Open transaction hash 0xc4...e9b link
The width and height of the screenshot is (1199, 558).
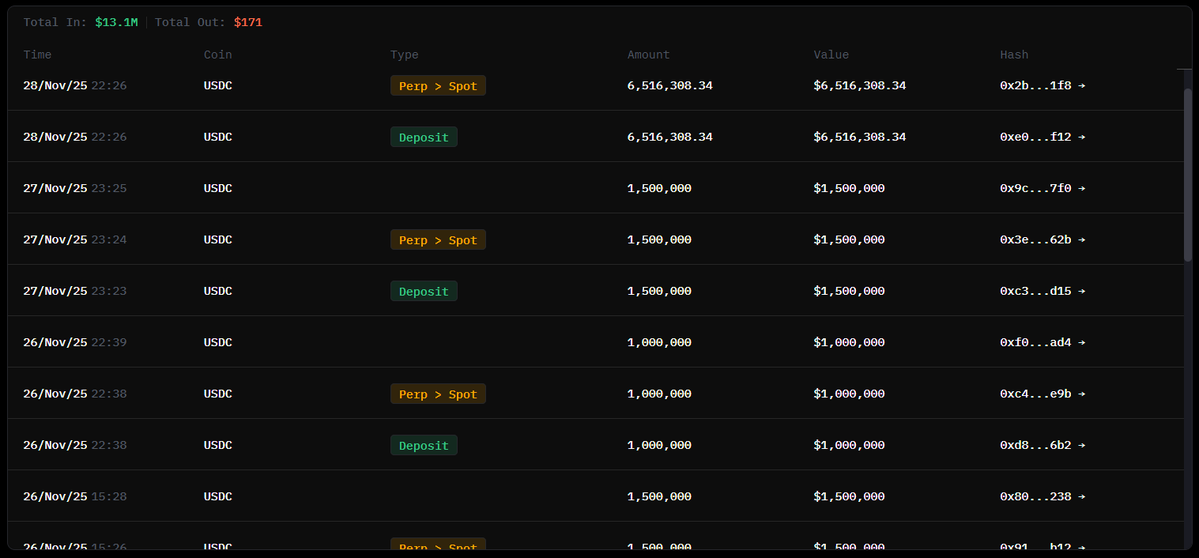(1042, 394)
